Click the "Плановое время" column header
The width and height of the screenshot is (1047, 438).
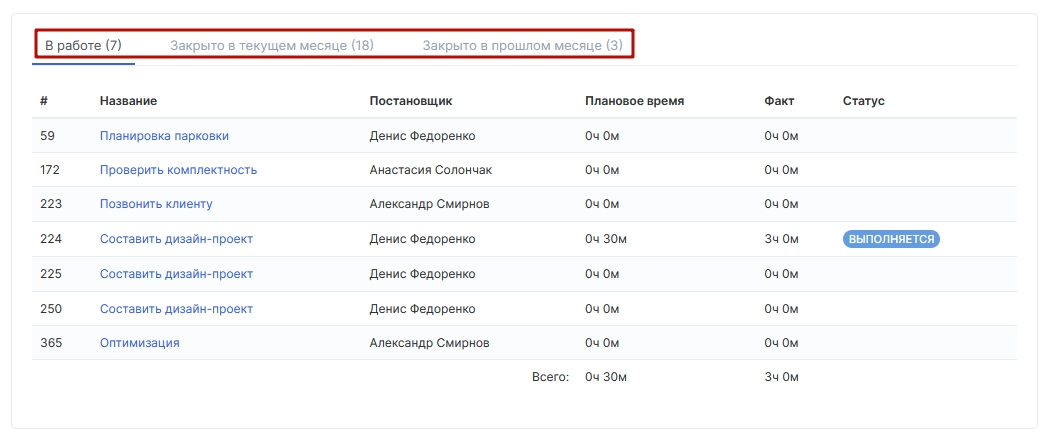pyautogui.click(x=634, y=101)
